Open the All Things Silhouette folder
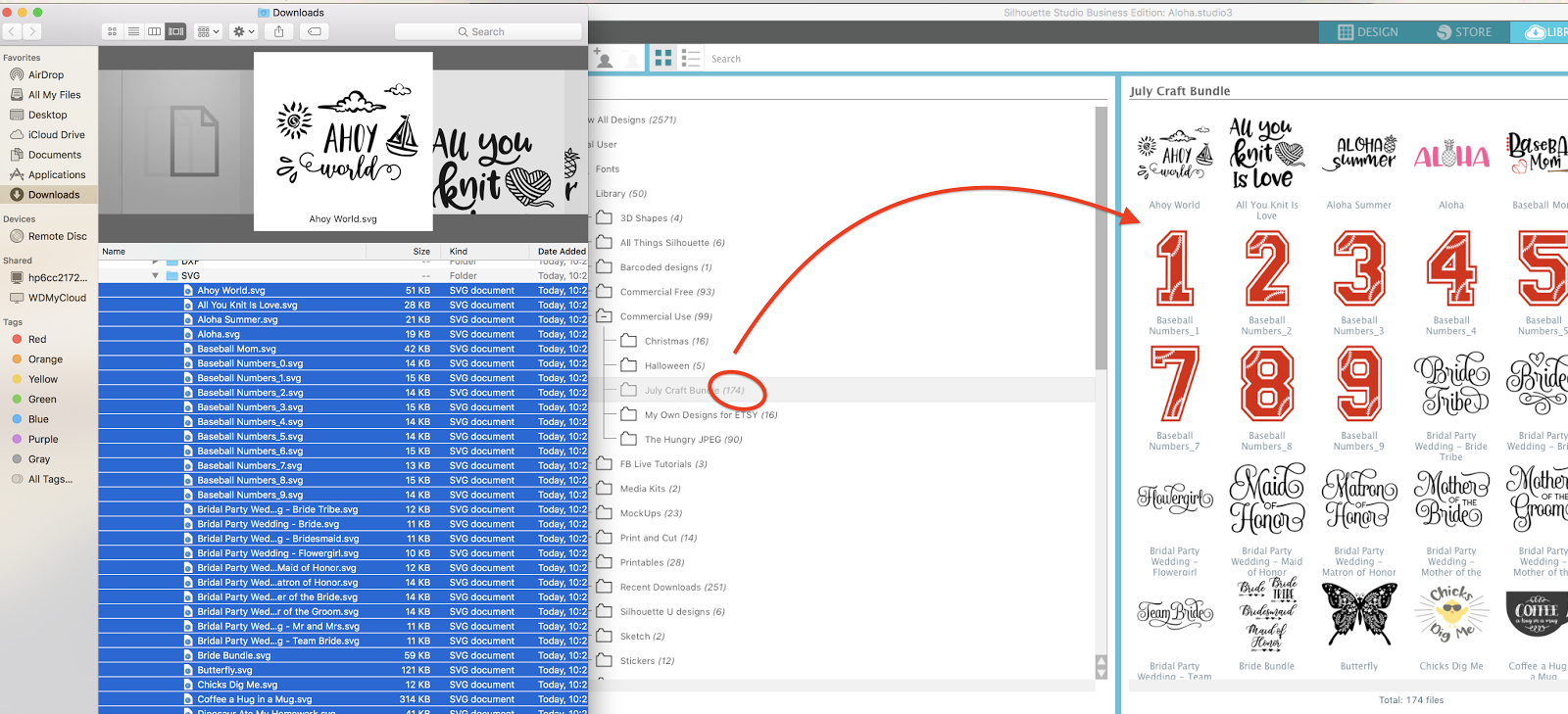 tap(661, 243)
